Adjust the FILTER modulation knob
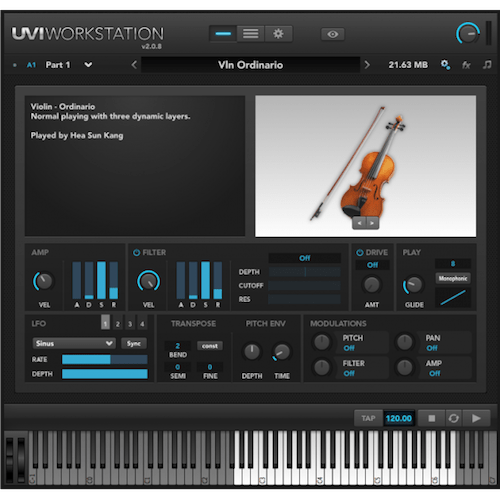Image resolution: width=500 pixels, height=500 pixels. click(x=322, y=367)
